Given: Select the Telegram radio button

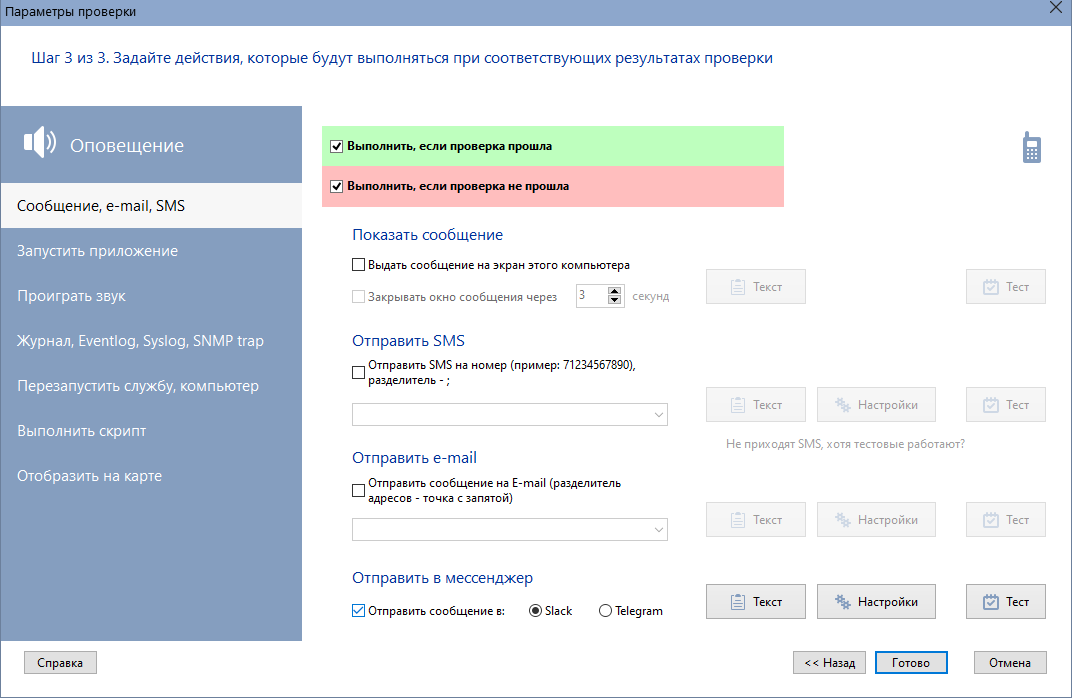Looking at the screenshot, I should [605, 611].
